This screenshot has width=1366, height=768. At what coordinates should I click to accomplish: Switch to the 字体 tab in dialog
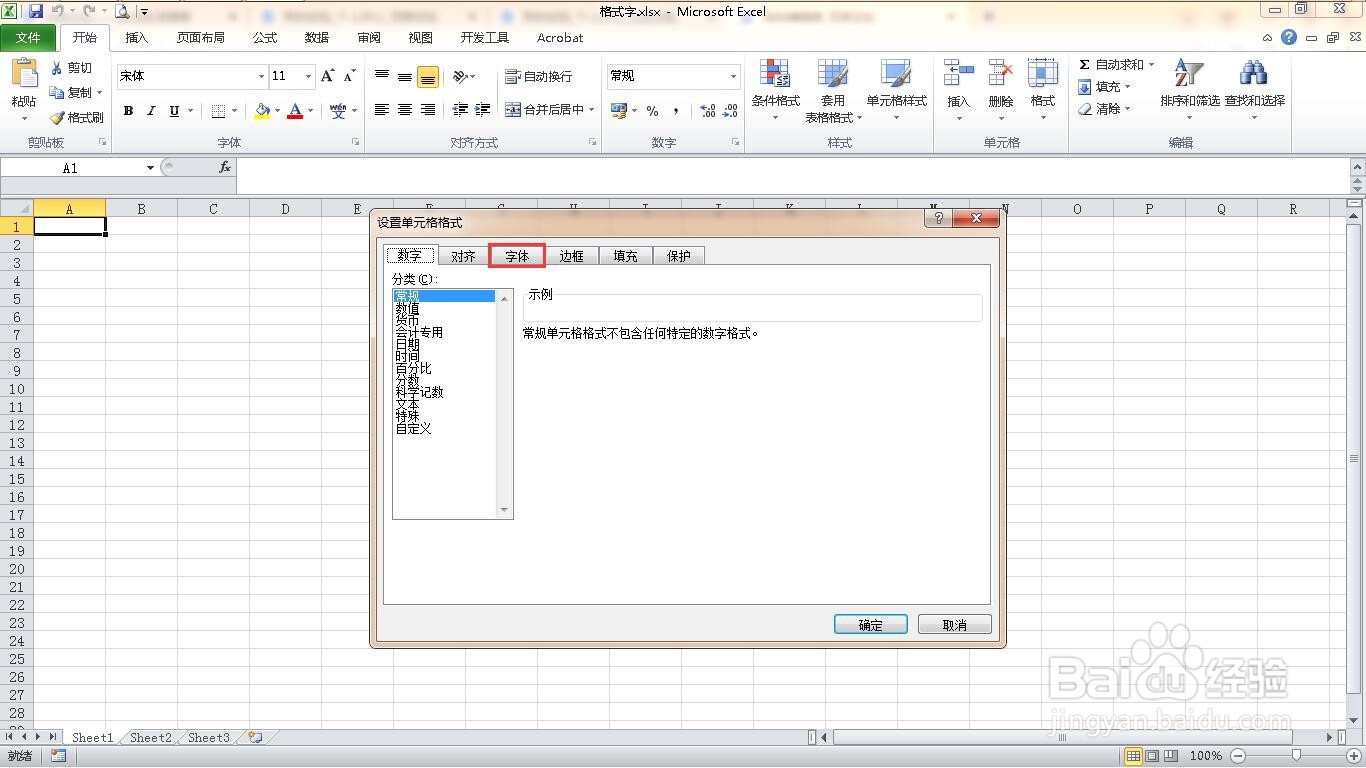click(517, 256)
